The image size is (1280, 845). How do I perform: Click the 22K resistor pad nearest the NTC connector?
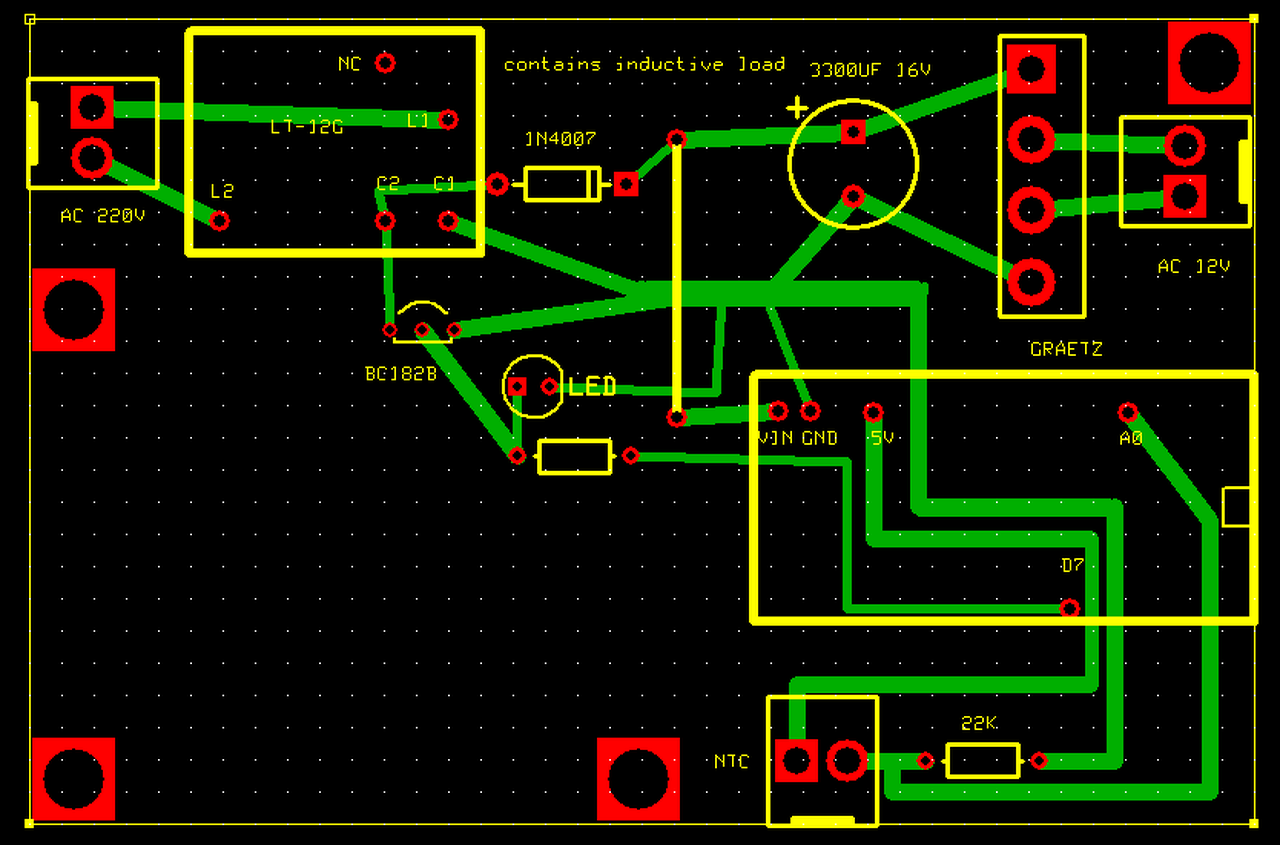pyautogui.click(x=925, y=761)
